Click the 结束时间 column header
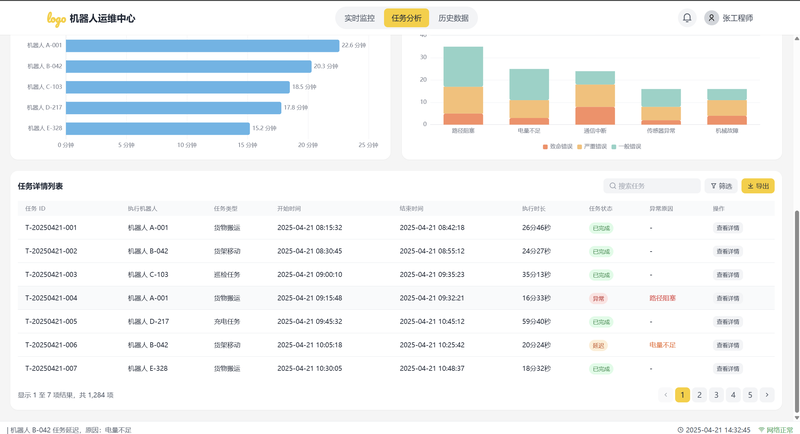800x434 pixels. click(411, 209)
